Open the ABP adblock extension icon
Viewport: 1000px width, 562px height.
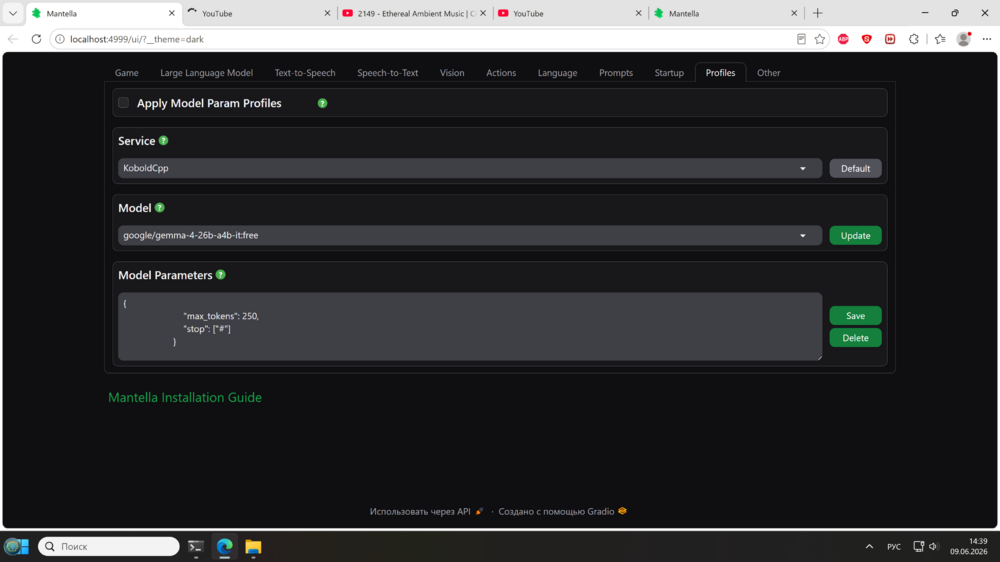[843, 39]
